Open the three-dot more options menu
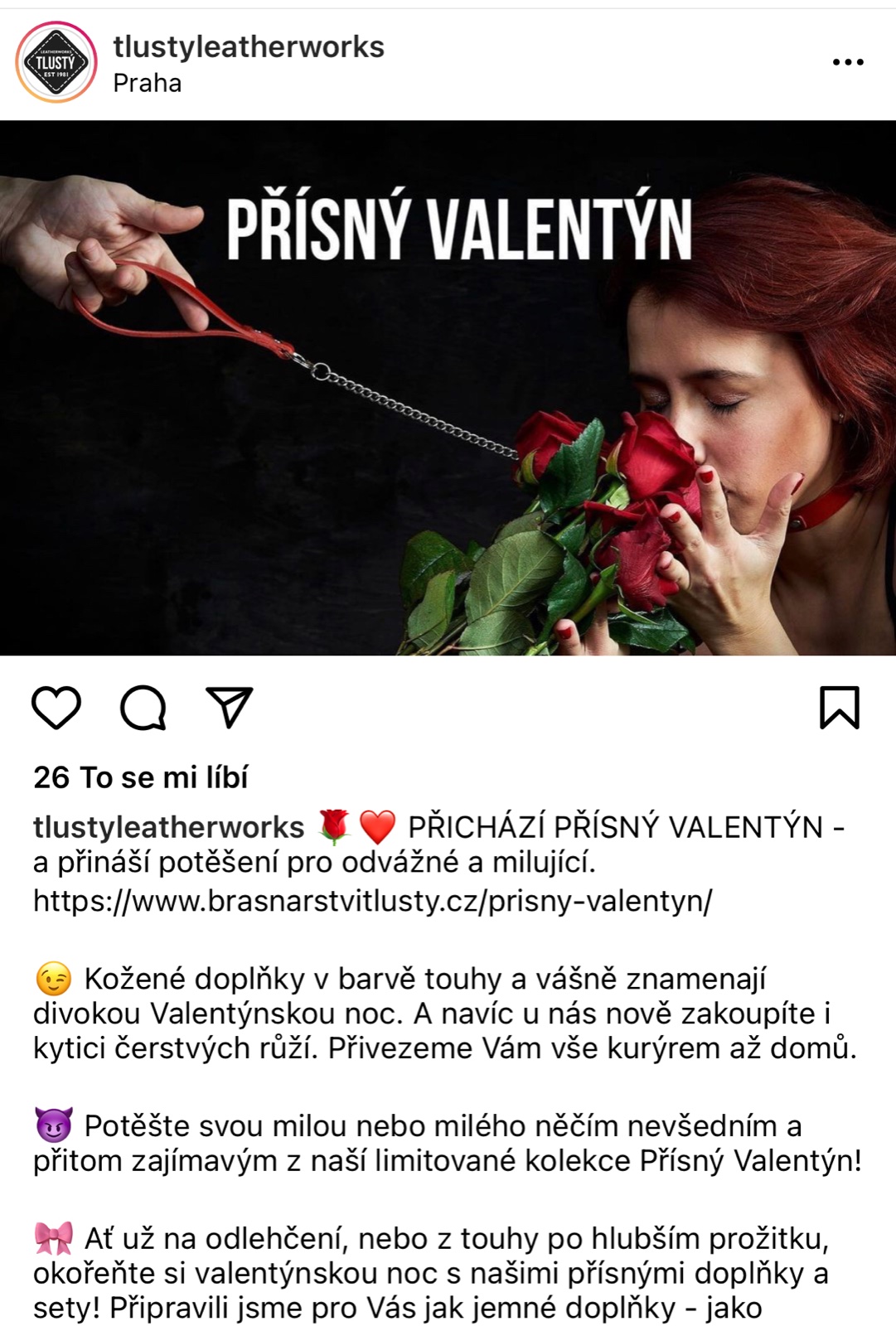The width and height of the screenshot is (896, 1326). tap(848, 62)
